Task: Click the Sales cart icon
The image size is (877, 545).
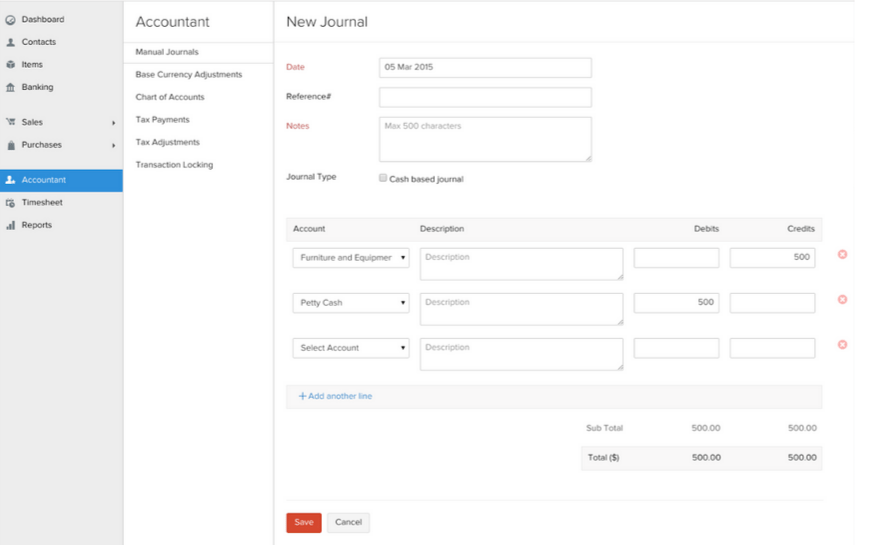Action: 10,122
